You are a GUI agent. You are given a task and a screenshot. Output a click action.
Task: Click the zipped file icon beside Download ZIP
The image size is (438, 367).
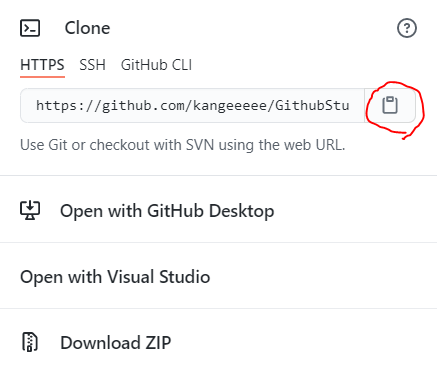pos(30,342)
